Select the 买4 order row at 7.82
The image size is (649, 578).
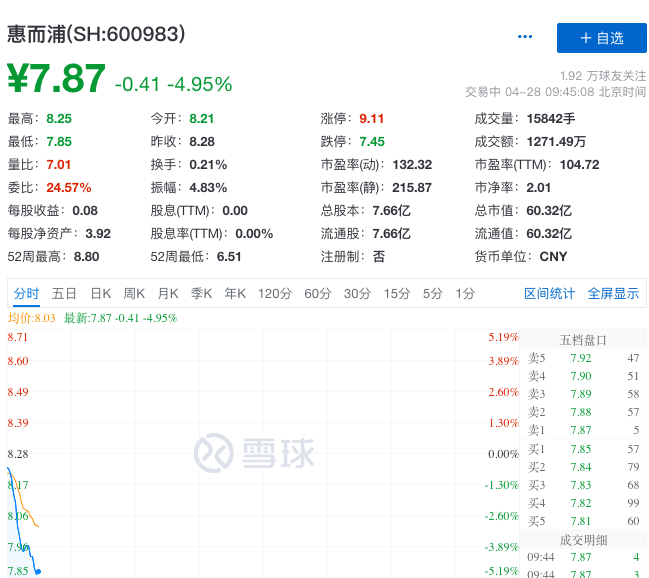583,503
